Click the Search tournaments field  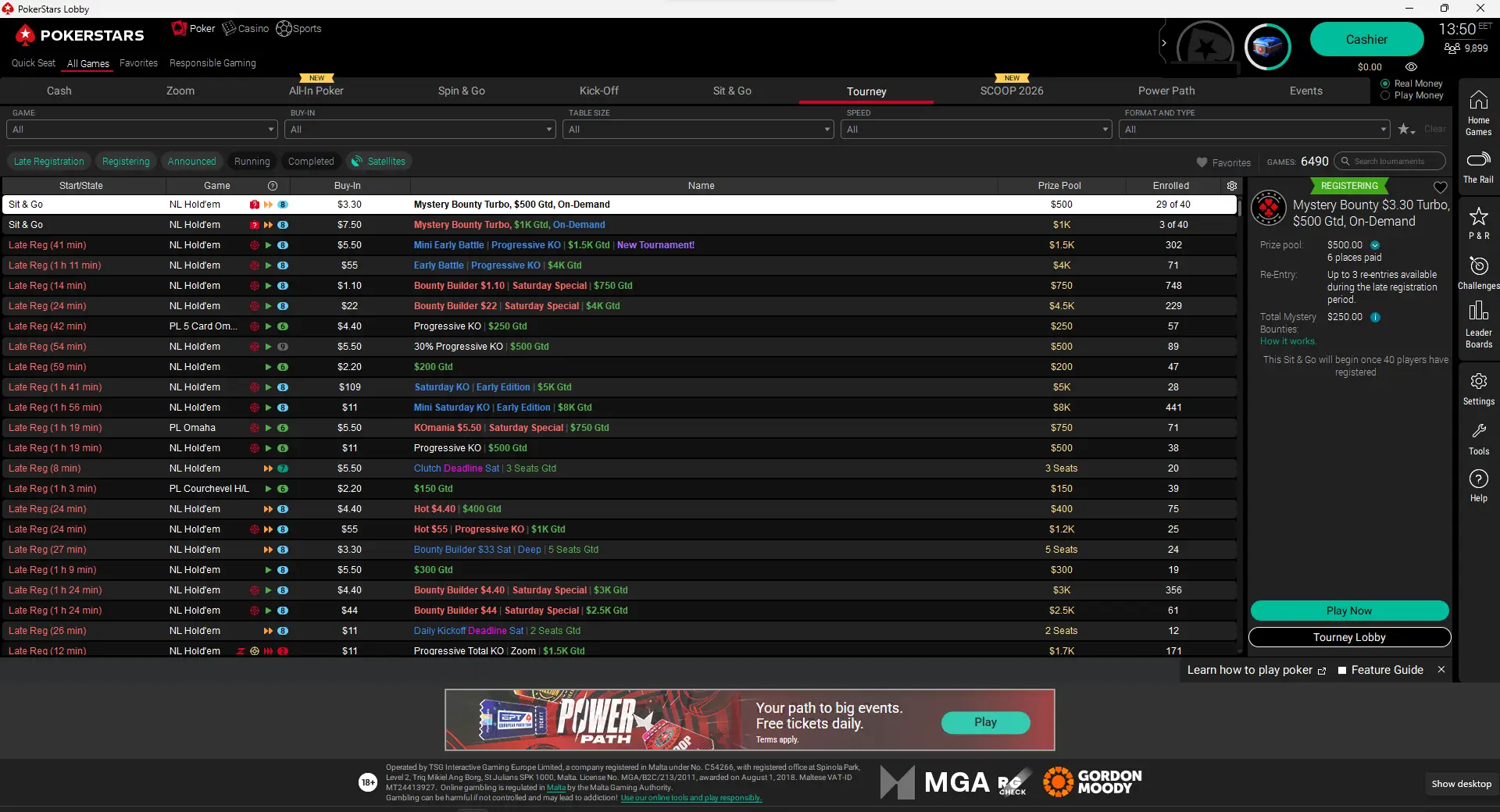tap(1389, 161)
